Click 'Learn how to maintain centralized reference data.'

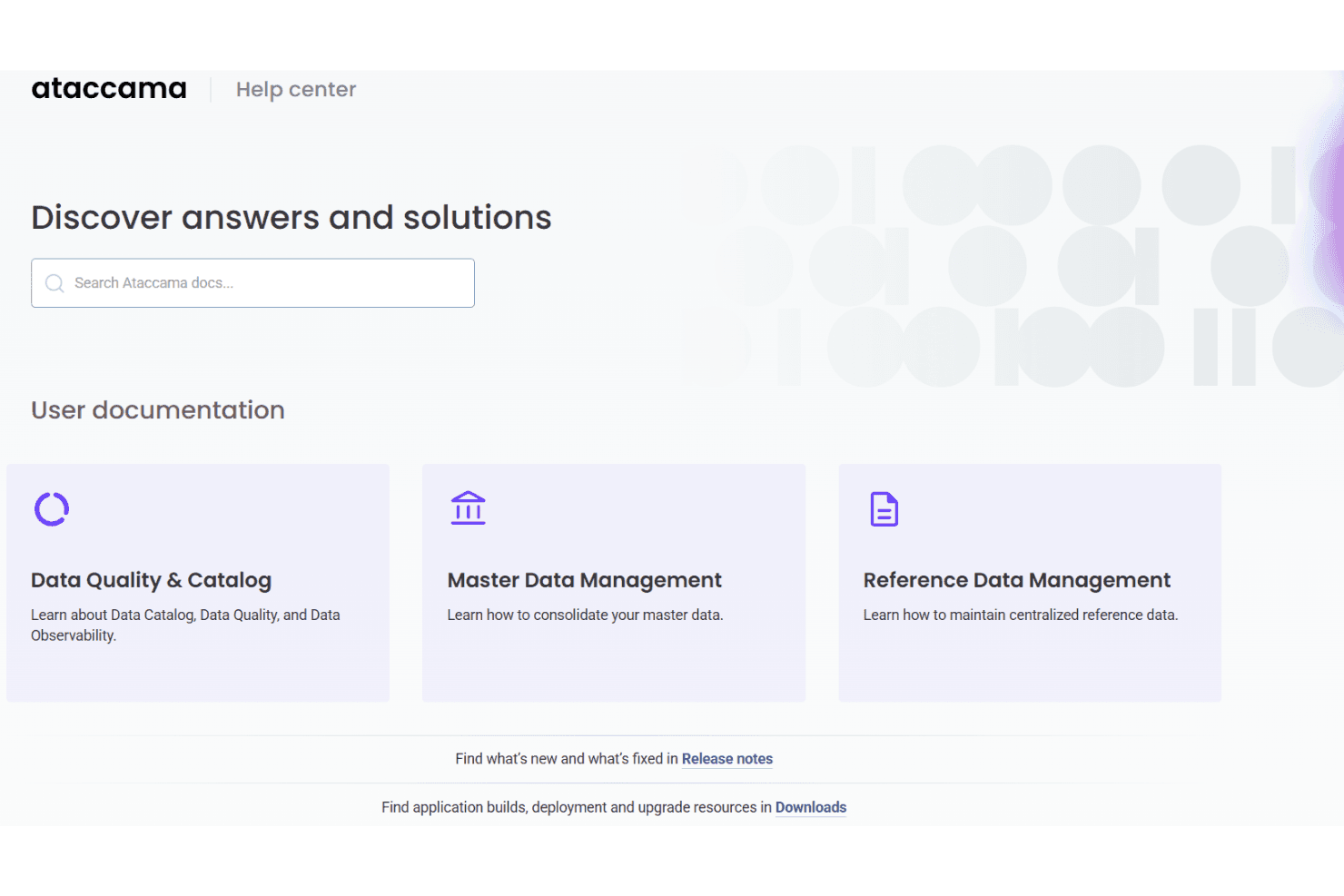[x=1021, y=615]
